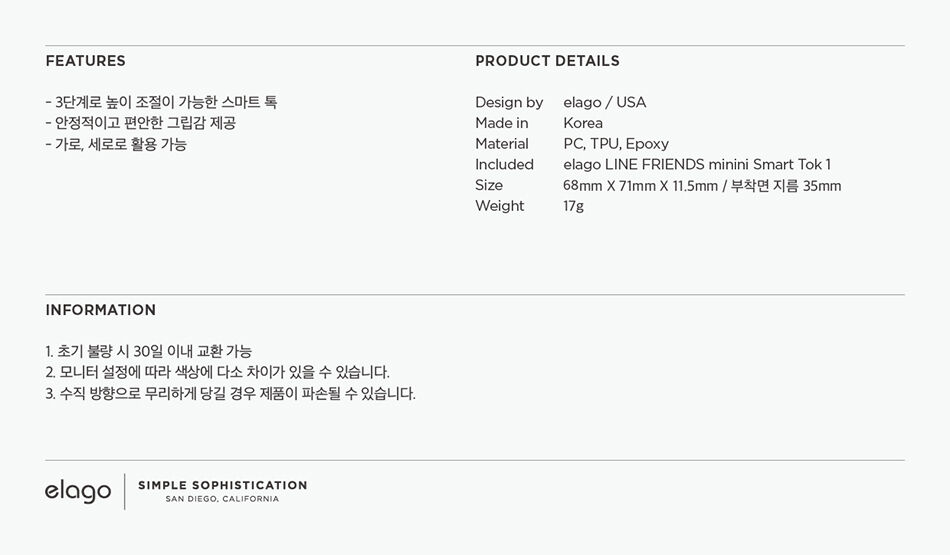The height and width of the screenshot is (555, 950).
Task: Click the FEATURES heading
Action: coord(85,61)
